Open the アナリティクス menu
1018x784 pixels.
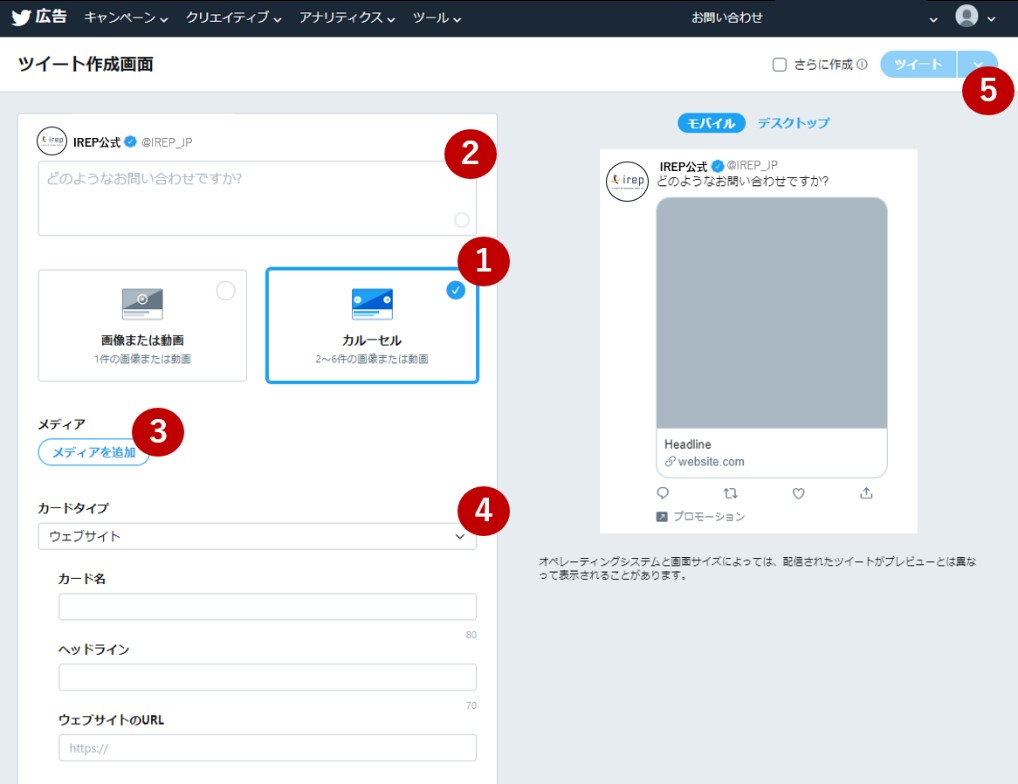click(x=347, y=18)
